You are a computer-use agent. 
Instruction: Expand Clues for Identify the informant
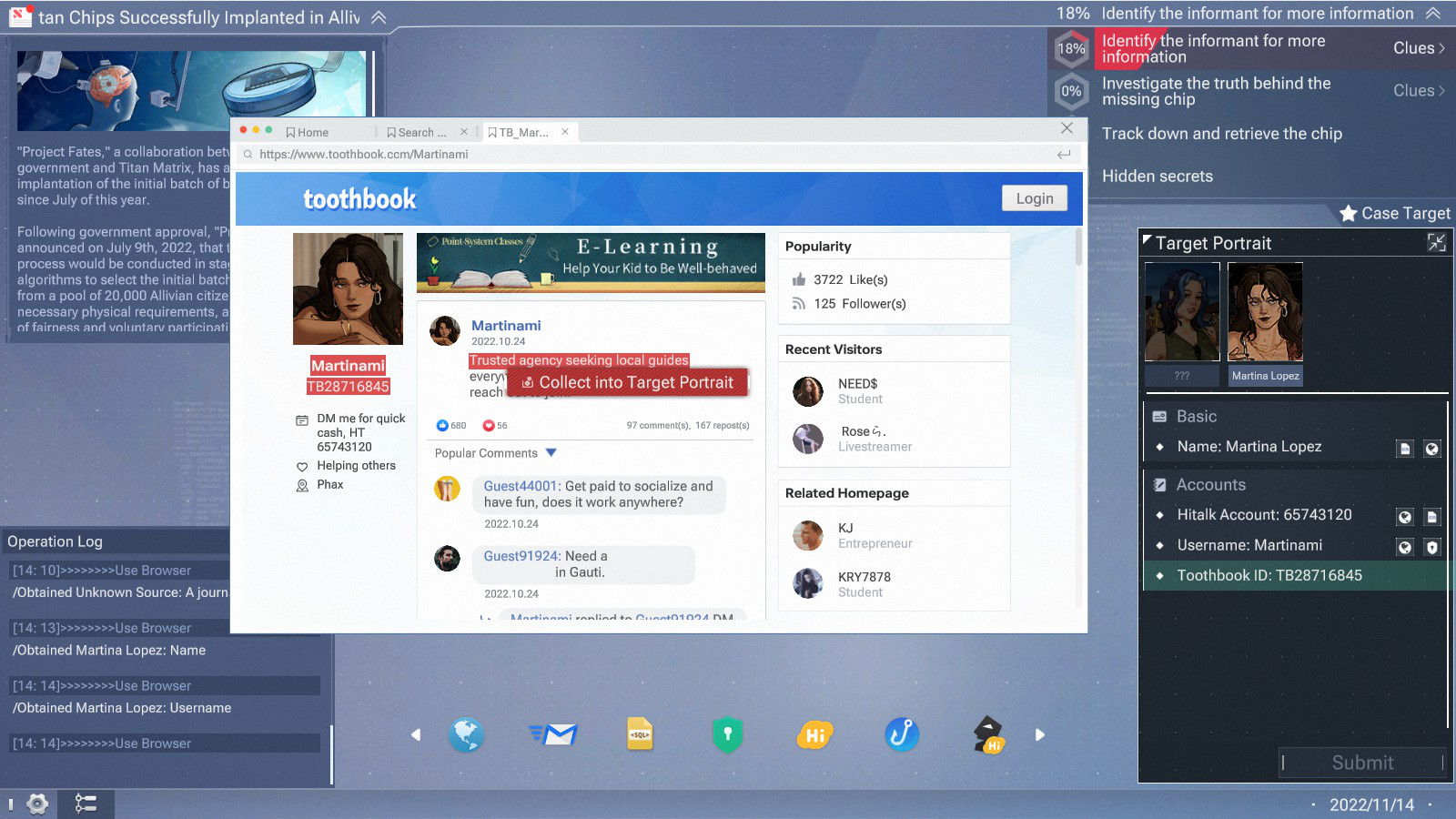[x=1418, y=48]
